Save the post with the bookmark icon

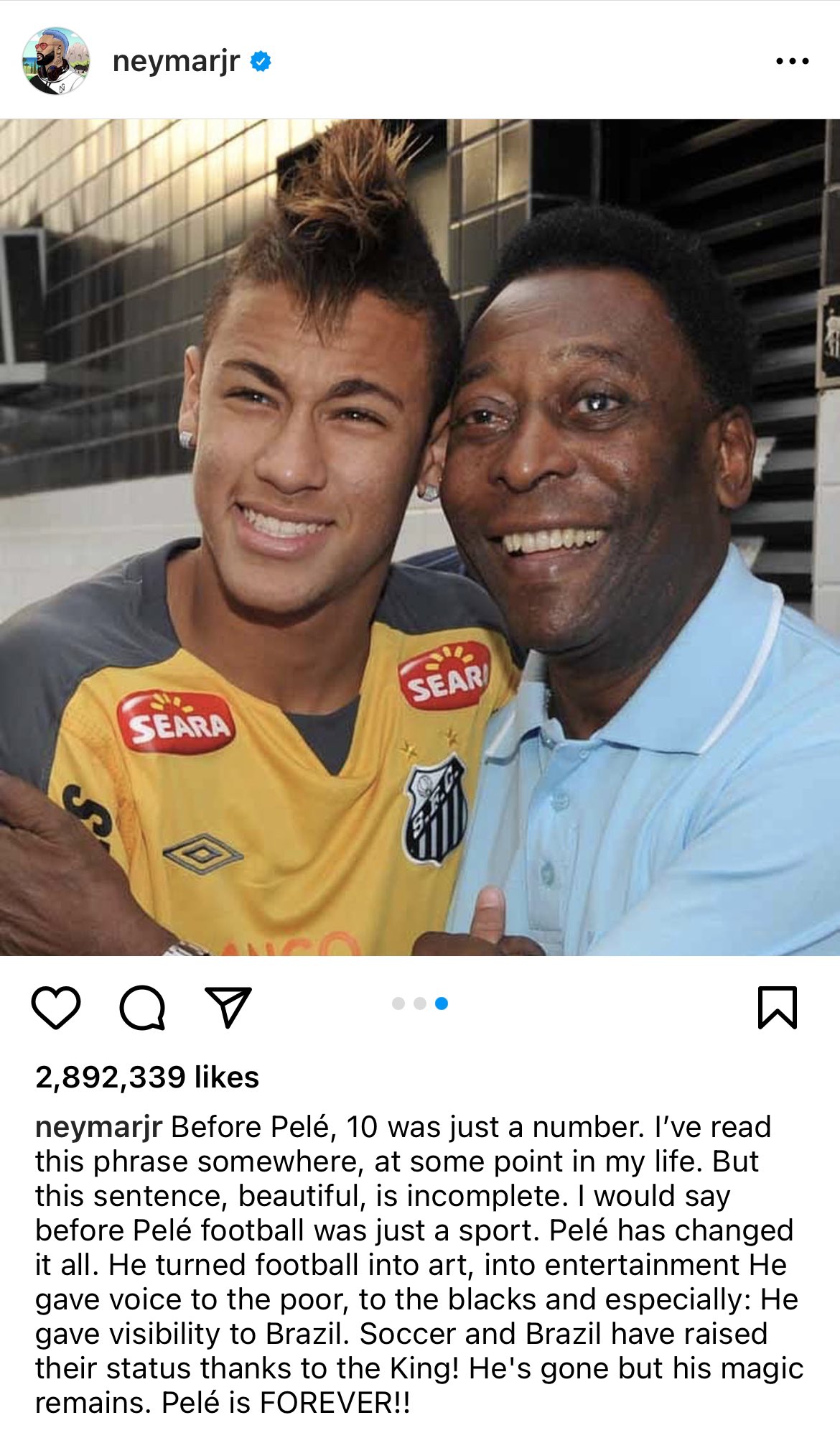(778, 1008)
